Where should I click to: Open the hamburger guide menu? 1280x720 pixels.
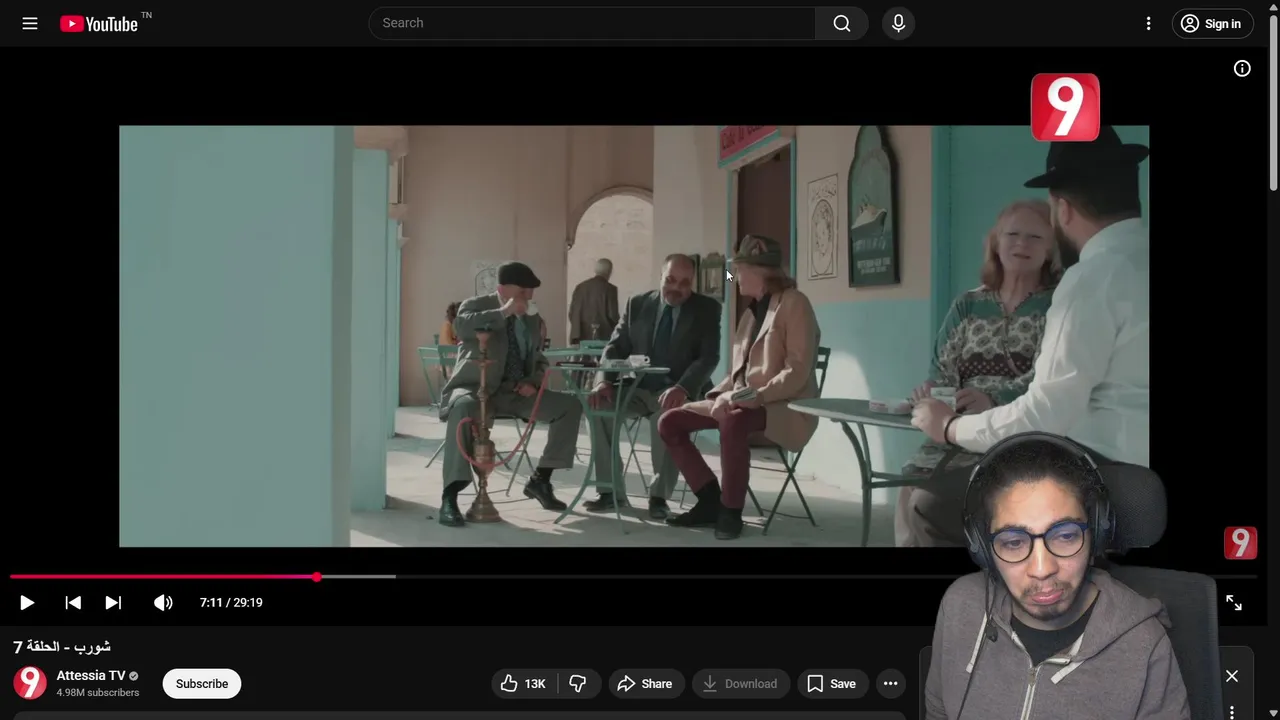30,23
